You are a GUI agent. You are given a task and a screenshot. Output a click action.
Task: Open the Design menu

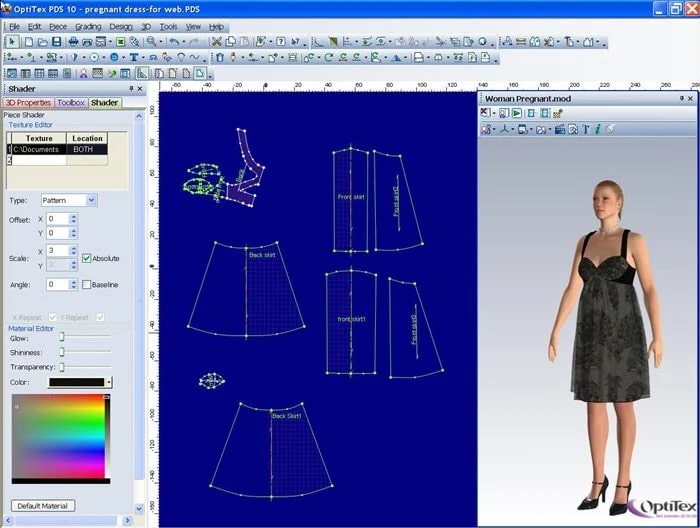[121, 27]
